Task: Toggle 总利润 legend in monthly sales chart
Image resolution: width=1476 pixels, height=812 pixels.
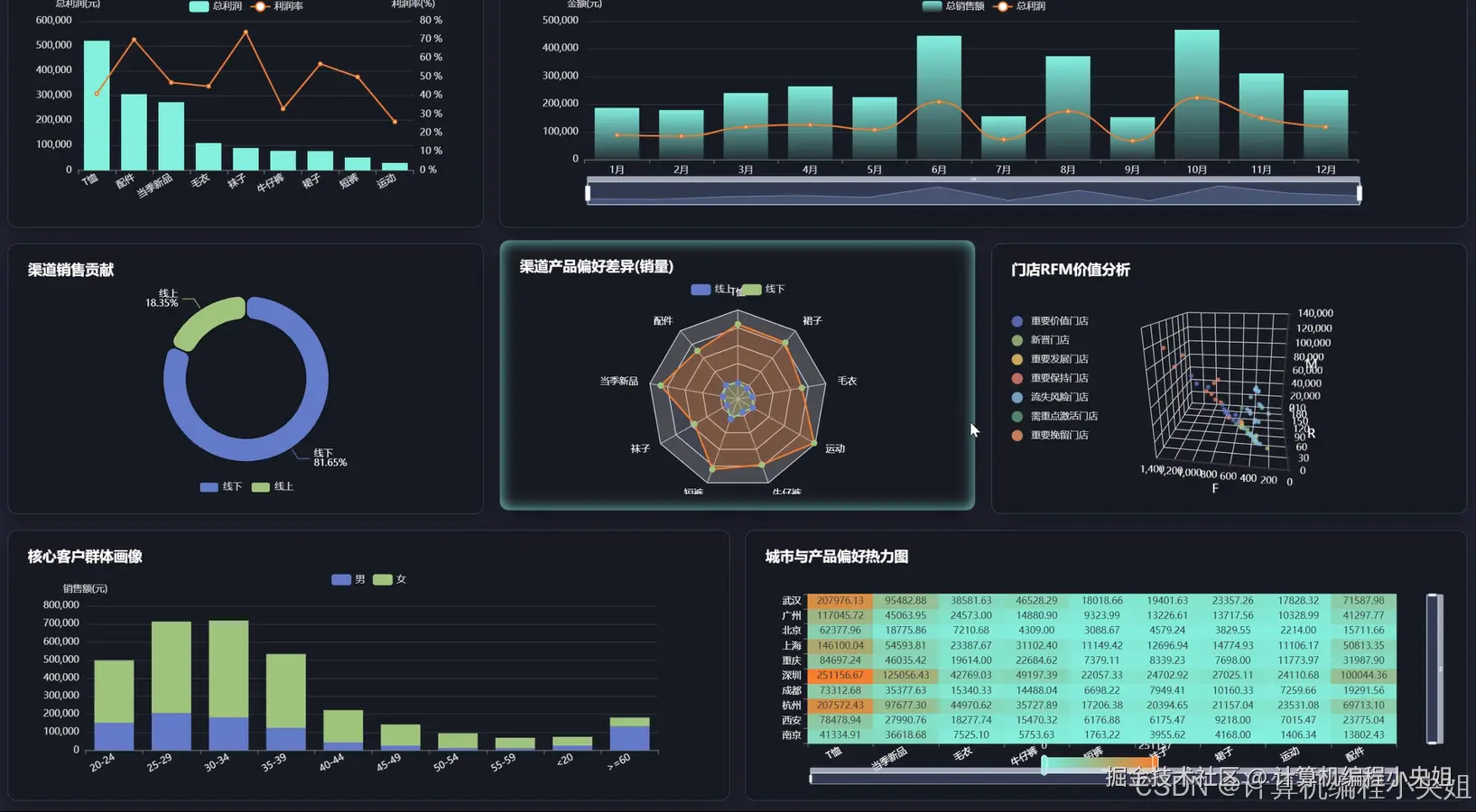Action: pos(1019,5)
